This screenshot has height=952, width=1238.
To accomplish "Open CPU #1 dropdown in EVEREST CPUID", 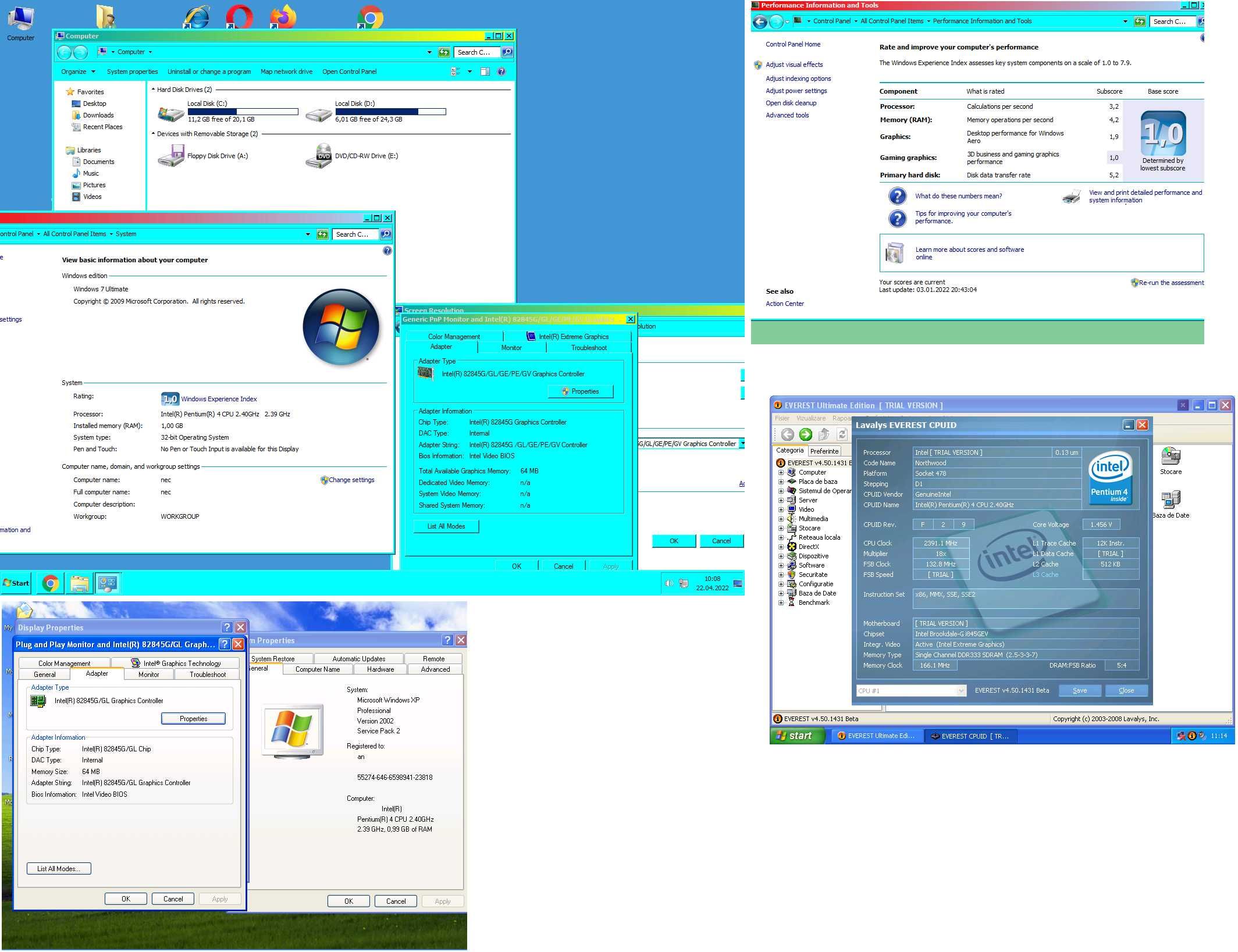I will 961,691.
